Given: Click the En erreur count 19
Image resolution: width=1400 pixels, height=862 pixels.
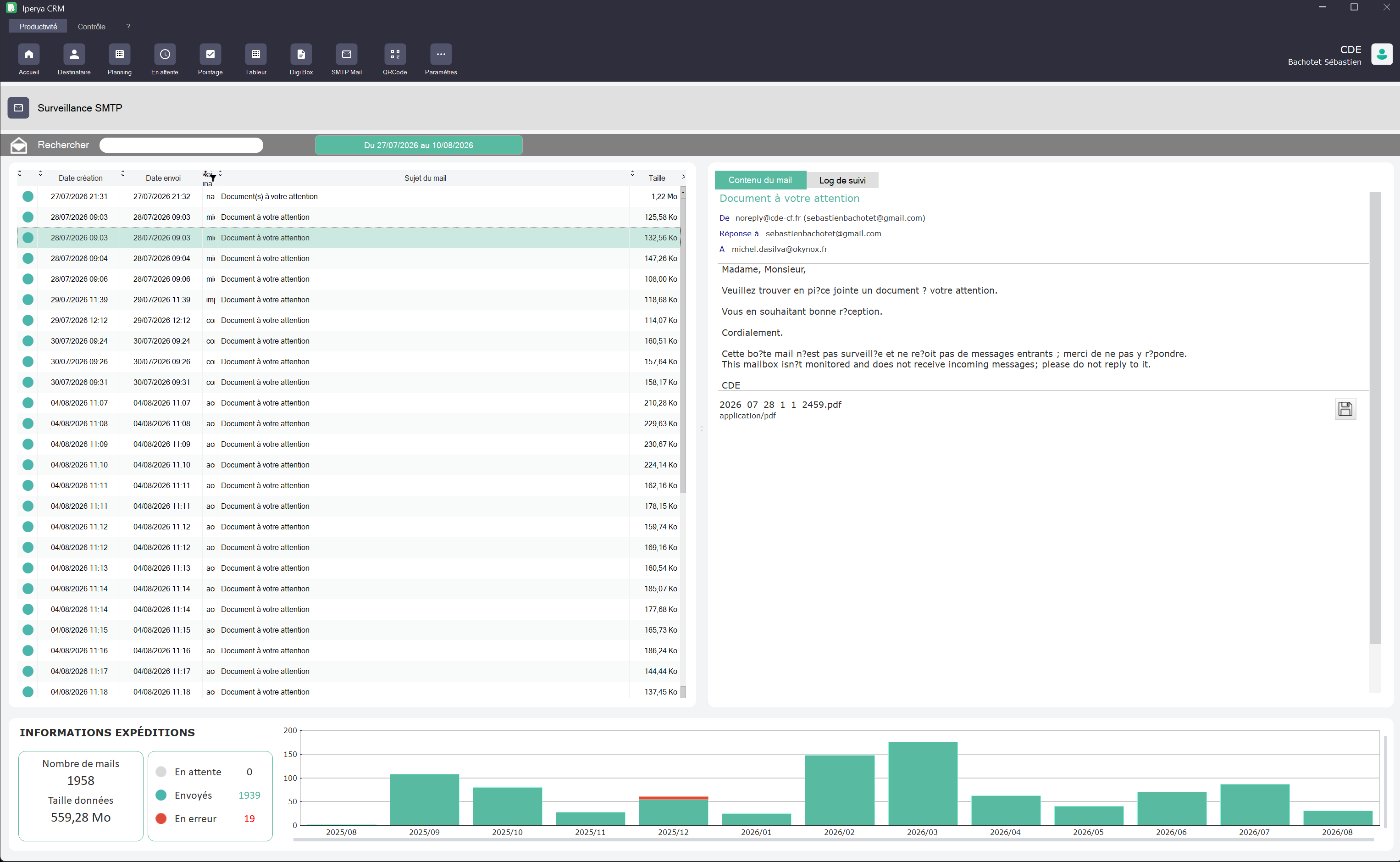Looking at the screenshot, I should 249,819.
